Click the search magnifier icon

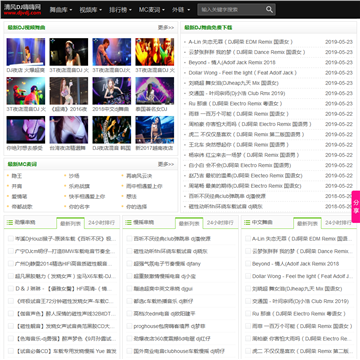pos(269,10)
